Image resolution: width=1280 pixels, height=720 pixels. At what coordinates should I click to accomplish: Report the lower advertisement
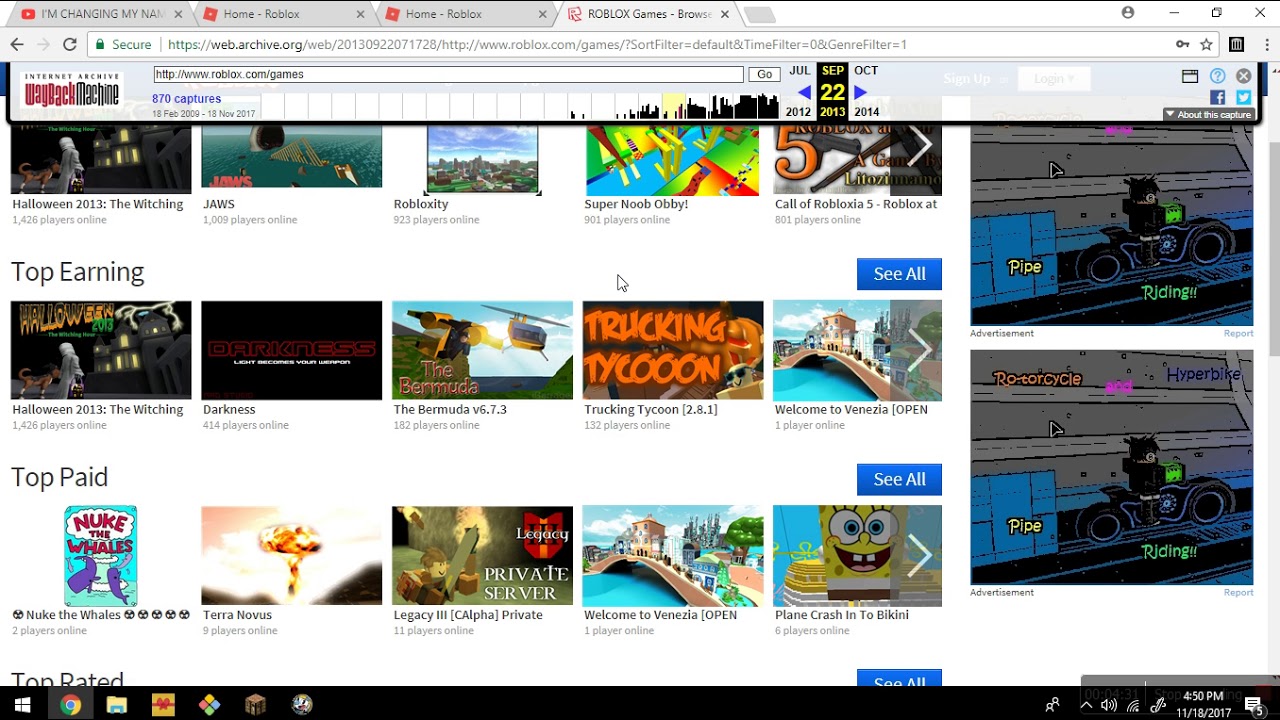[x=1238, y=592]
